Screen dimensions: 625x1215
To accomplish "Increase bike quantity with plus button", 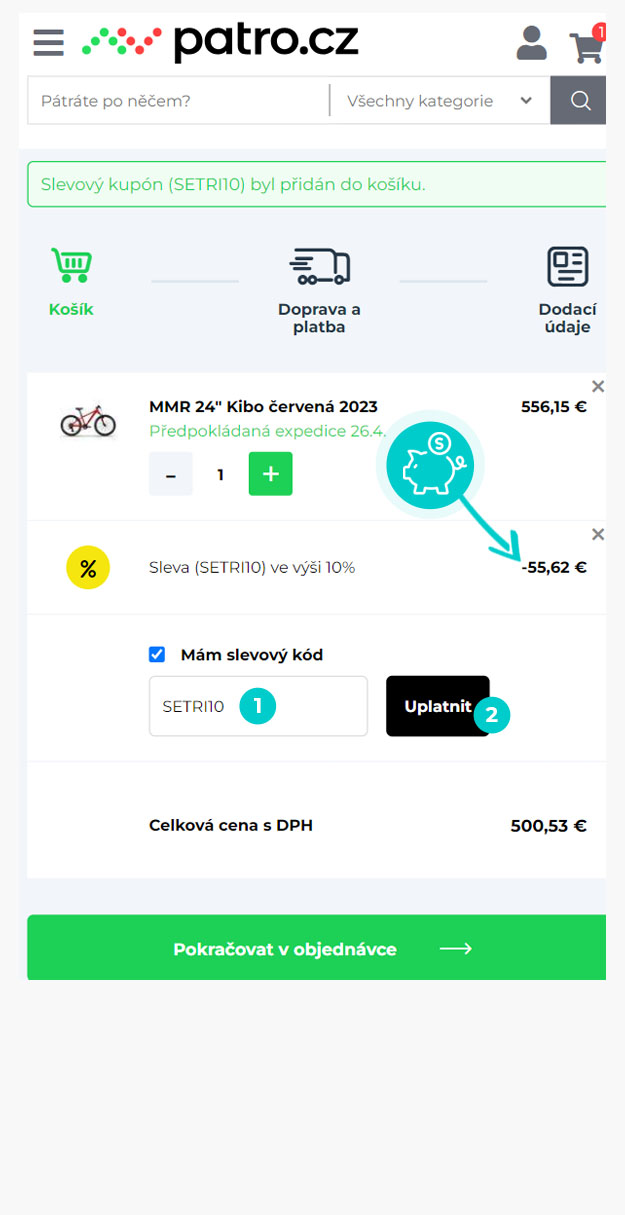I will [270, 474].
